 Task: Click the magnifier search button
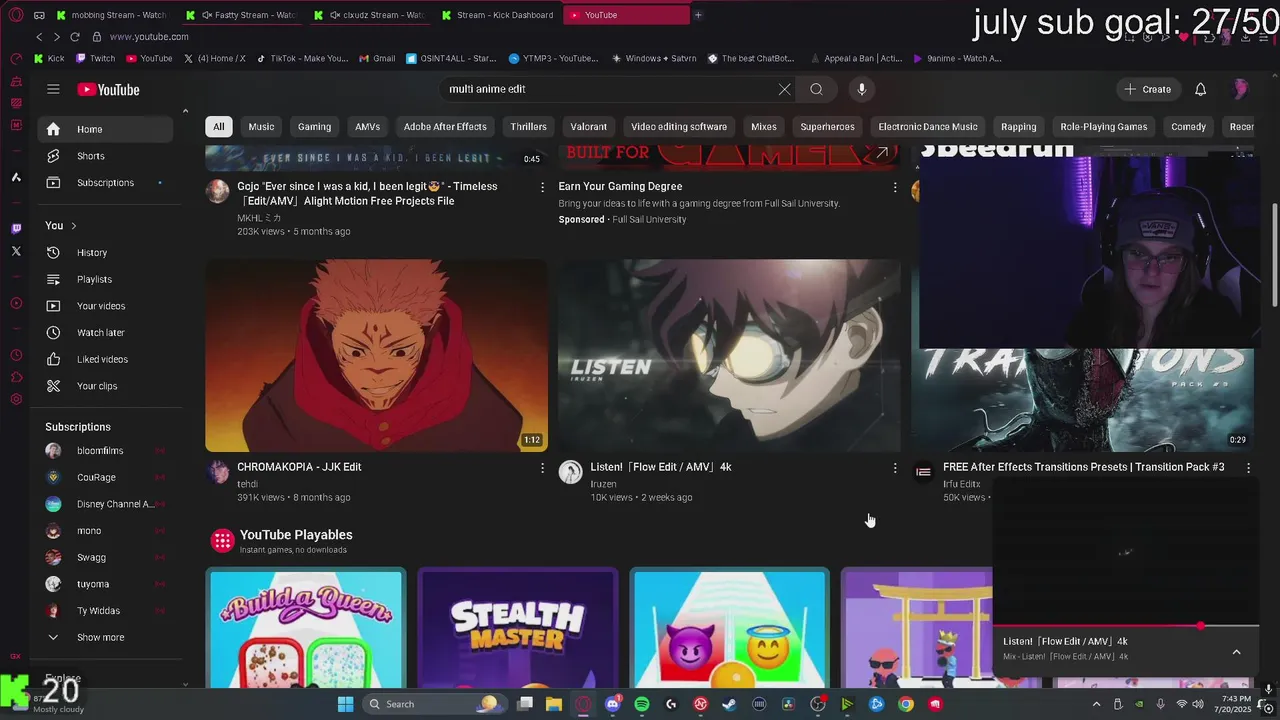click(816, 89)
